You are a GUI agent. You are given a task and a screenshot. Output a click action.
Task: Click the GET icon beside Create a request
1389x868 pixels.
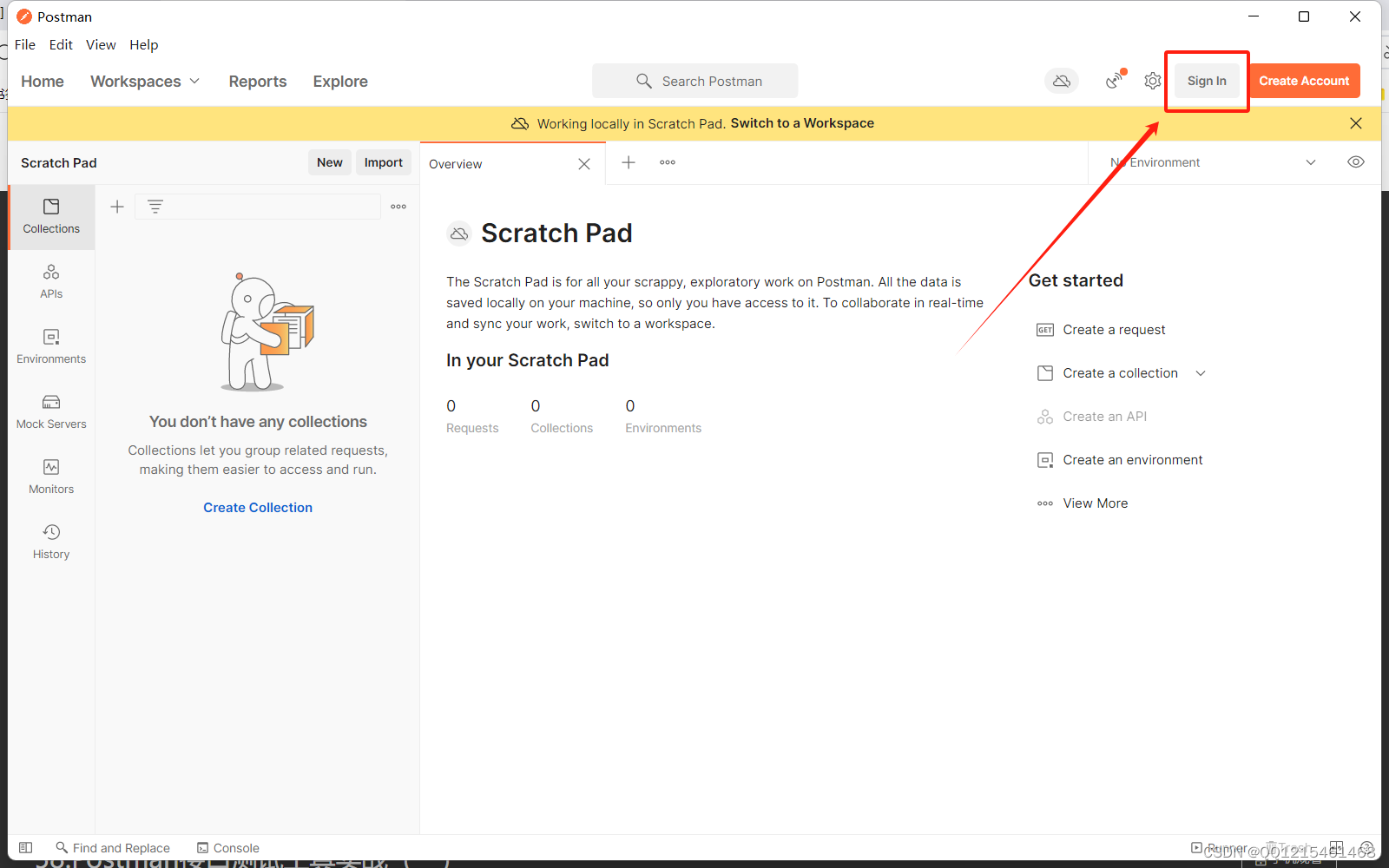(1045, 330)
